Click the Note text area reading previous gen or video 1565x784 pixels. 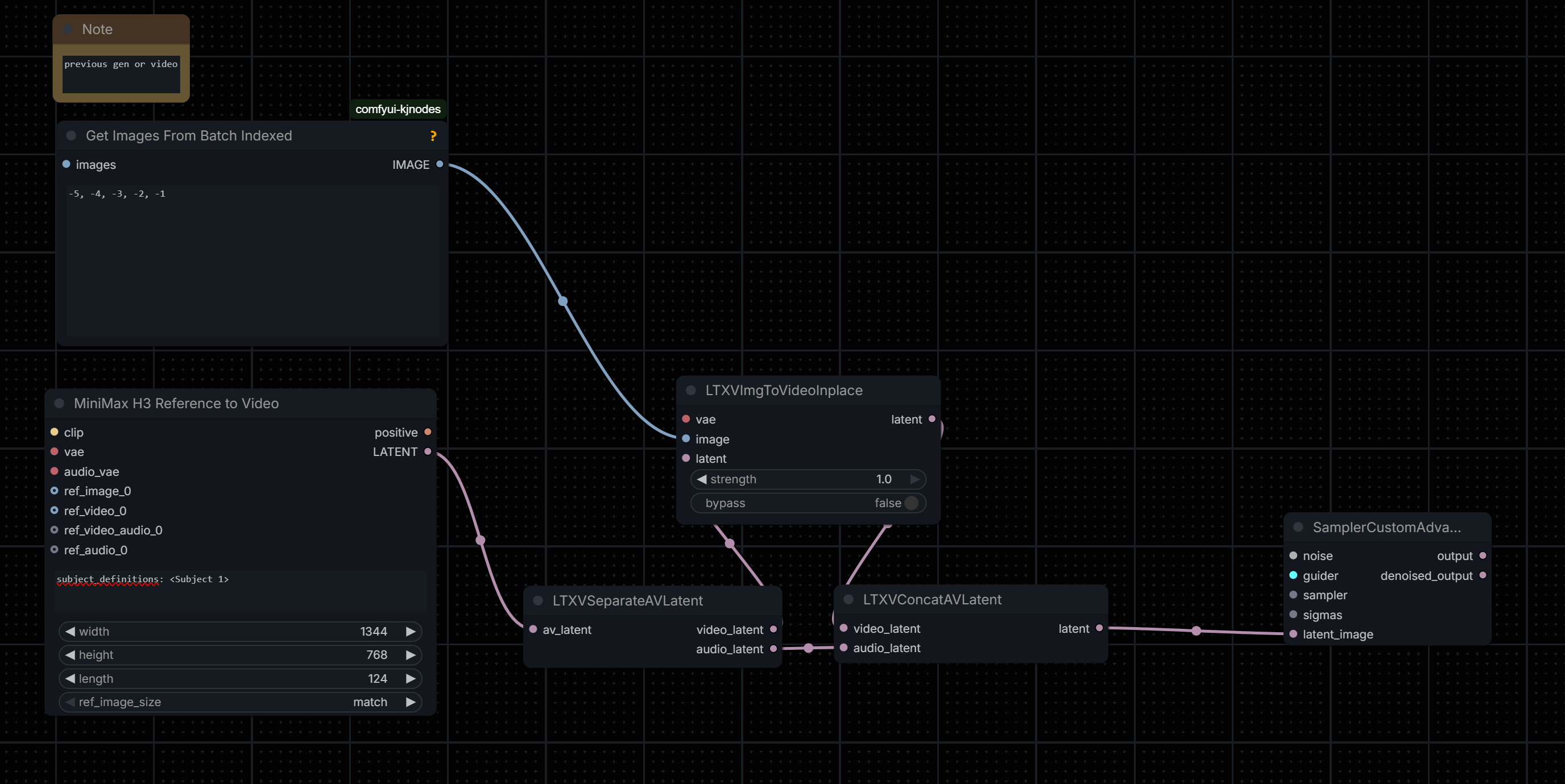(122, 74)
